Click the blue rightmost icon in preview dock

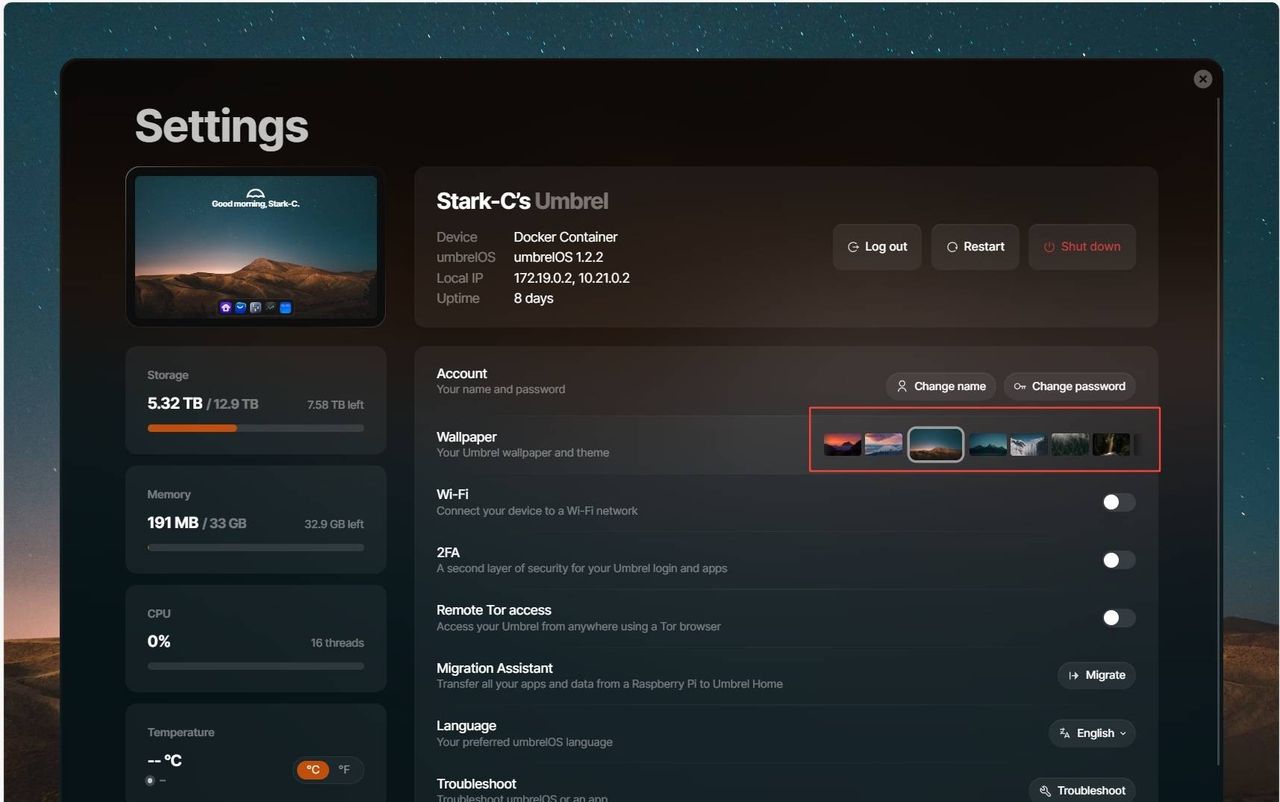tap(286, 308)
